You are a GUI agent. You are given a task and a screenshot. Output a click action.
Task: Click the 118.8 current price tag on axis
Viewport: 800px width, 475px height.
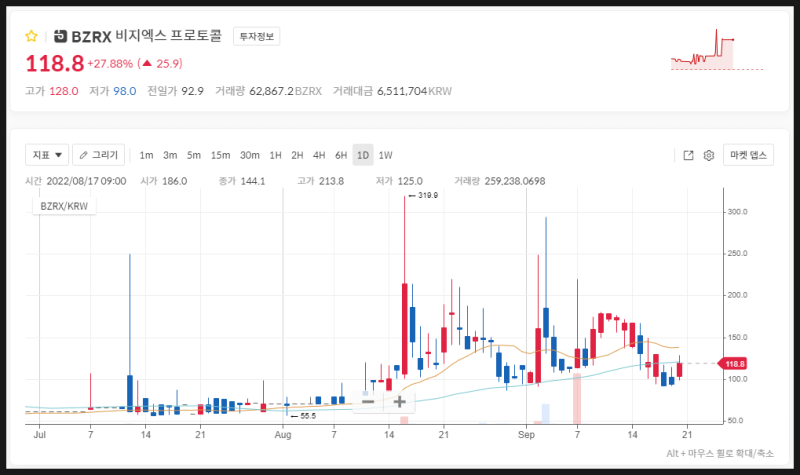click(x=733, y=364)
